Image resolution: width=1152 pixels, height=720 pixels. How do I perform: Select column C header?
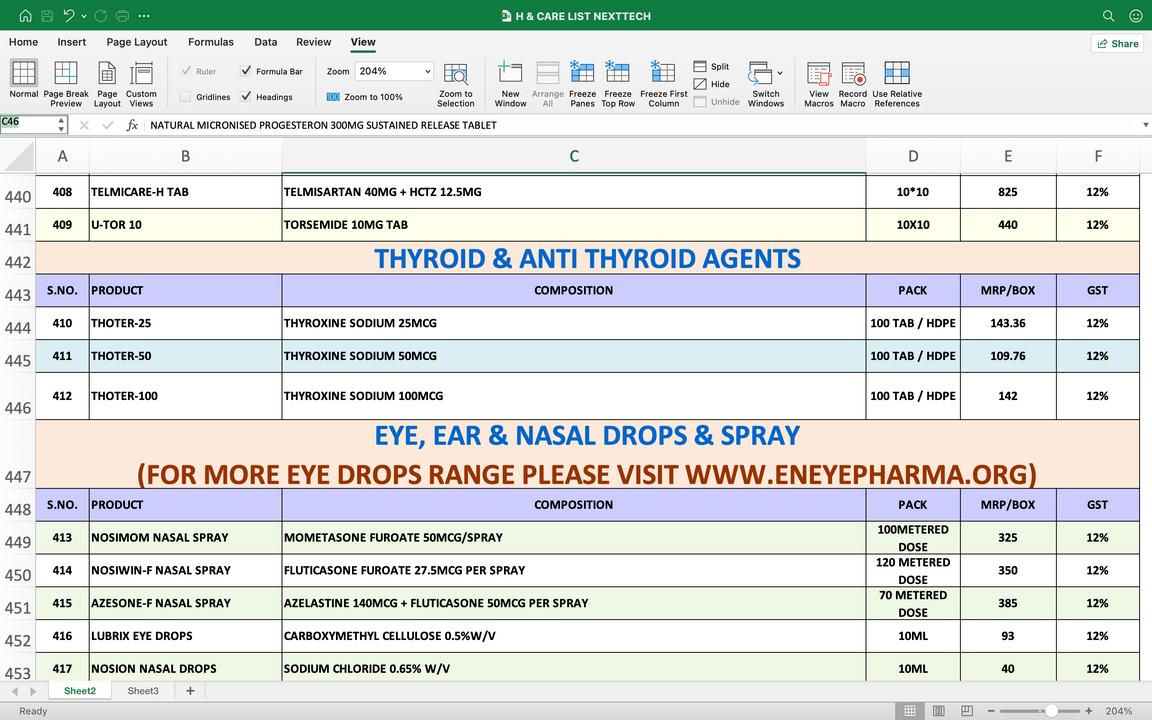point(574,156)
